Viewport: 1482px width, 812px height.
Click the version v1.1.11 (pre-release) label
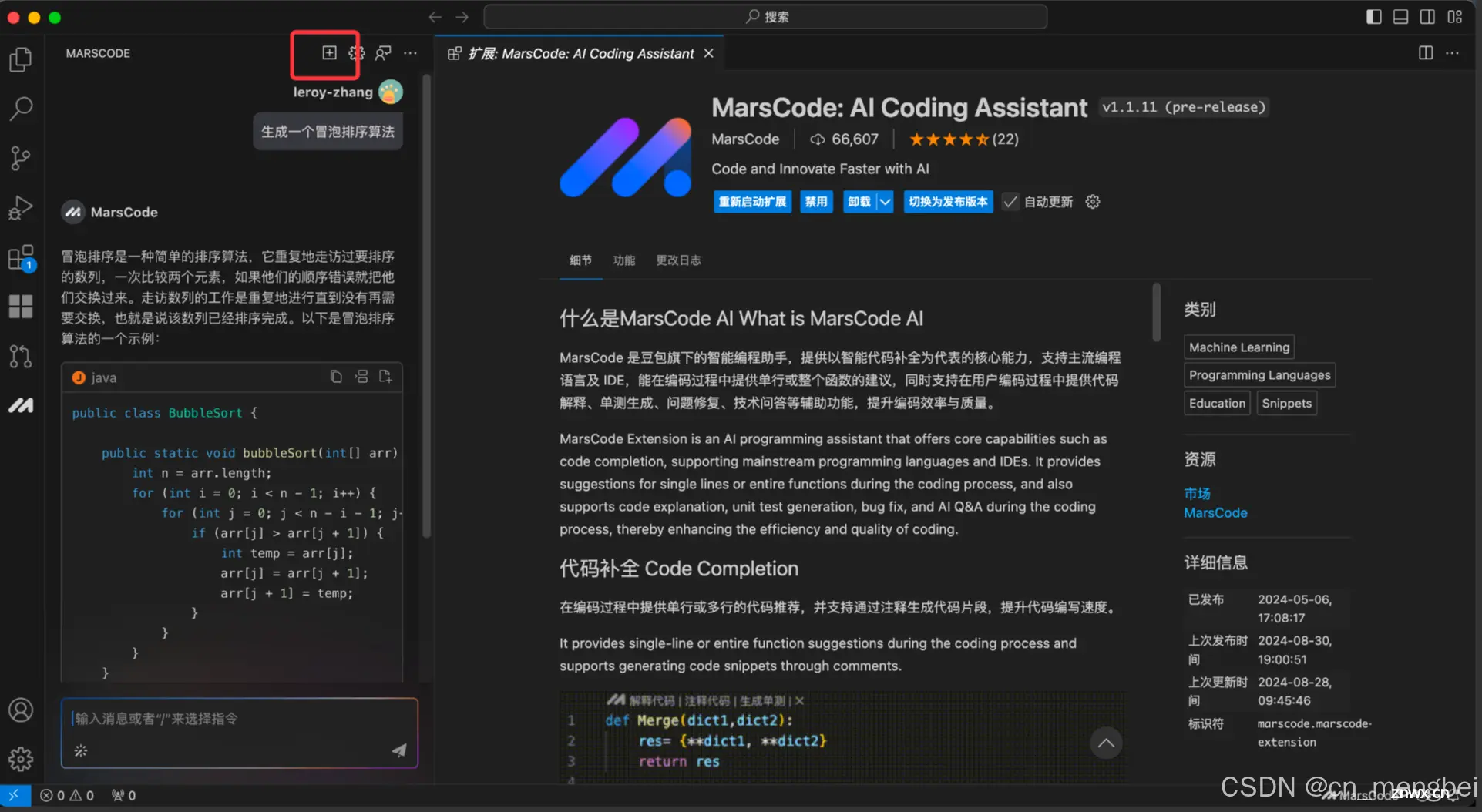[x=1184, y=107]
